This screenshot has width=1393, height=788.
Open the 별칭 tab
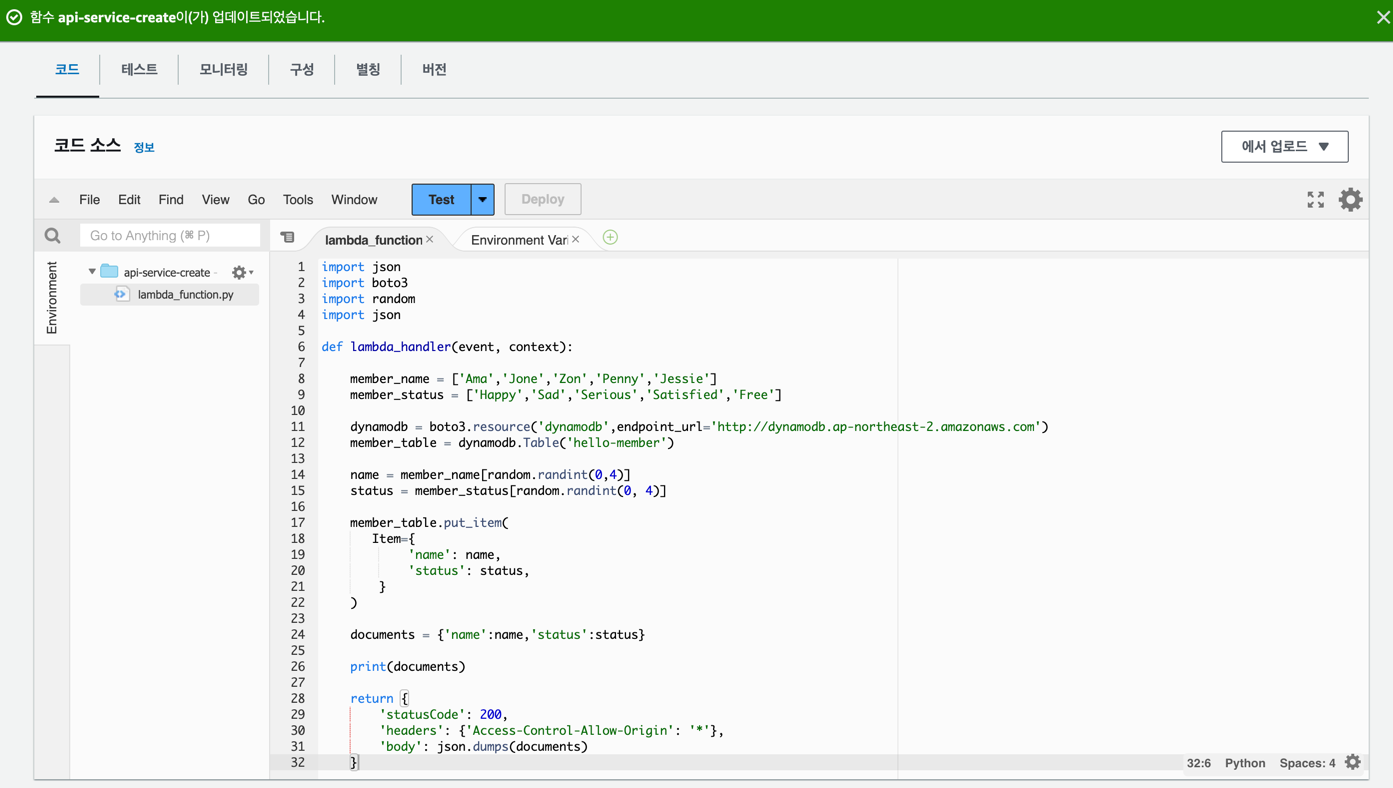click(x=368, y=69)
